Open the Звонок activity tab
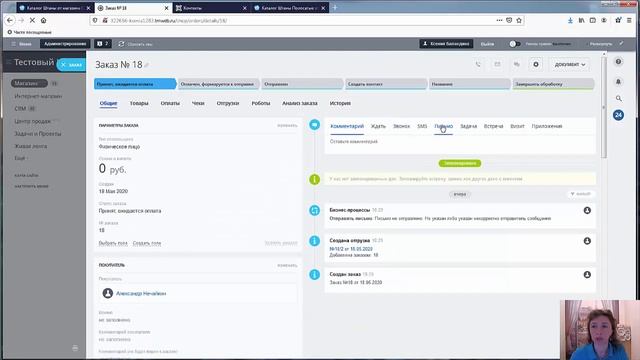Screen dimensions: 640x360 click(x=401, y=126)
